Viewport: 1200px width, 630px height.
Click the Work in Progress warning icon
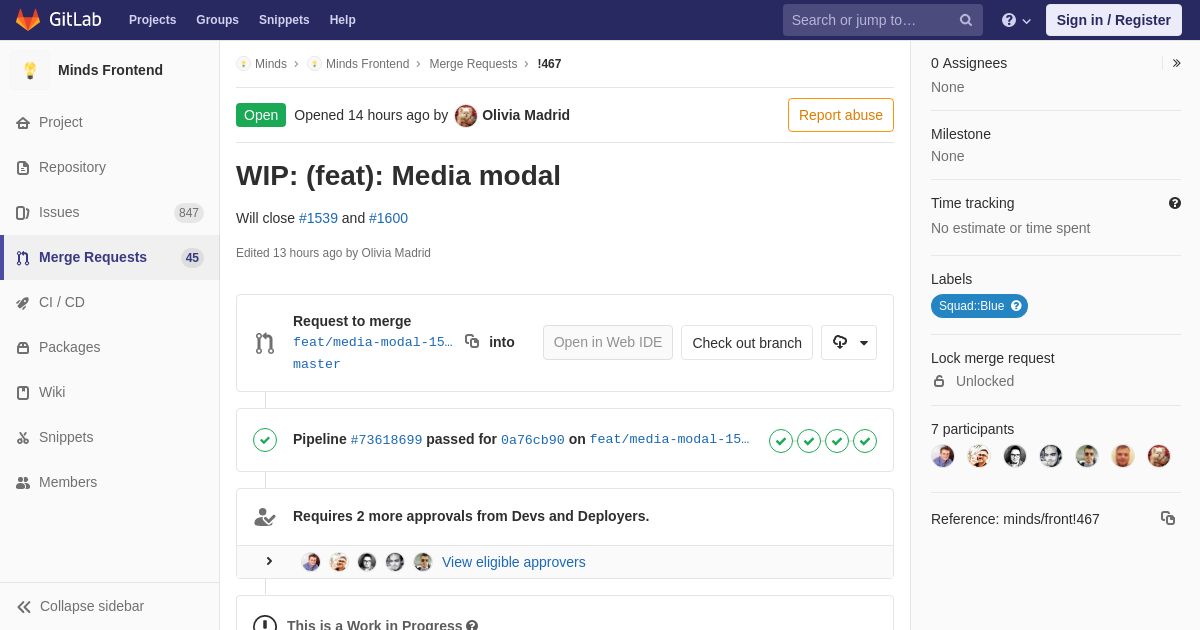click(265, 624)
